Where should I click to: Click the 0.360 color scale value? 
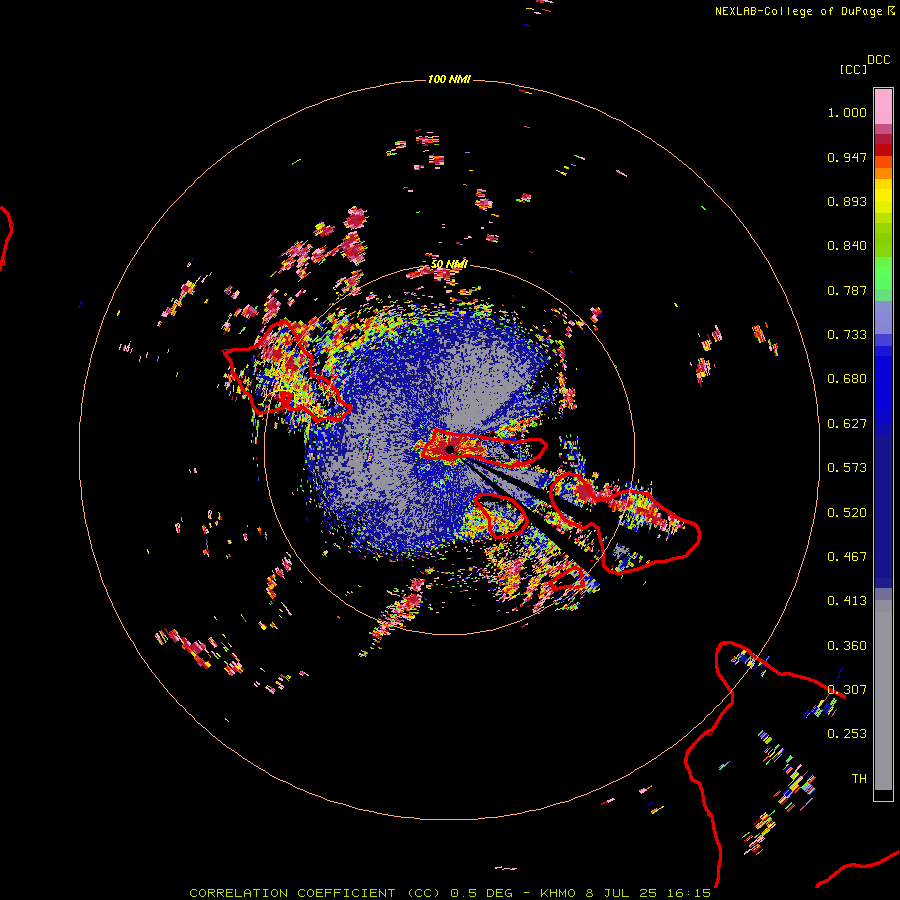click(x=847, y=646)
